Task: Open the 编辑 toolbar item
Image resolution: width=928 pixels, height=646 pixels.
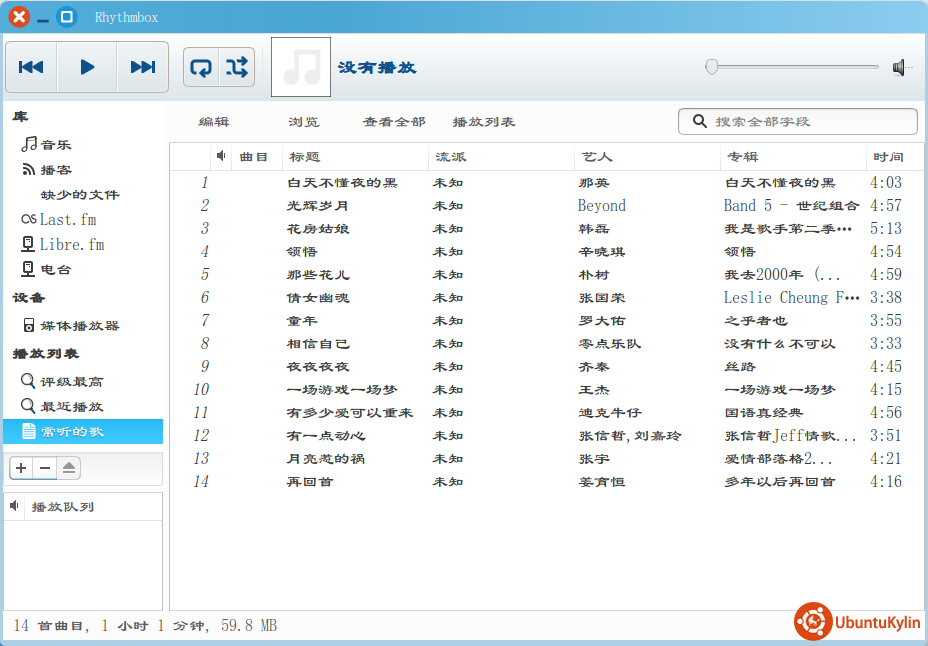Action: [x=214, y=122]
